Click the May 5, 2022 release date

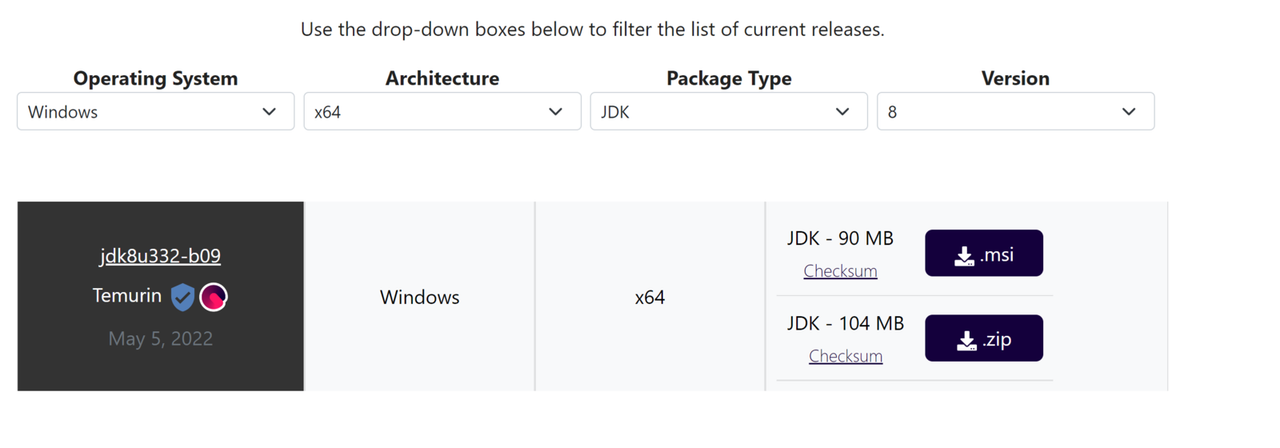160,339
